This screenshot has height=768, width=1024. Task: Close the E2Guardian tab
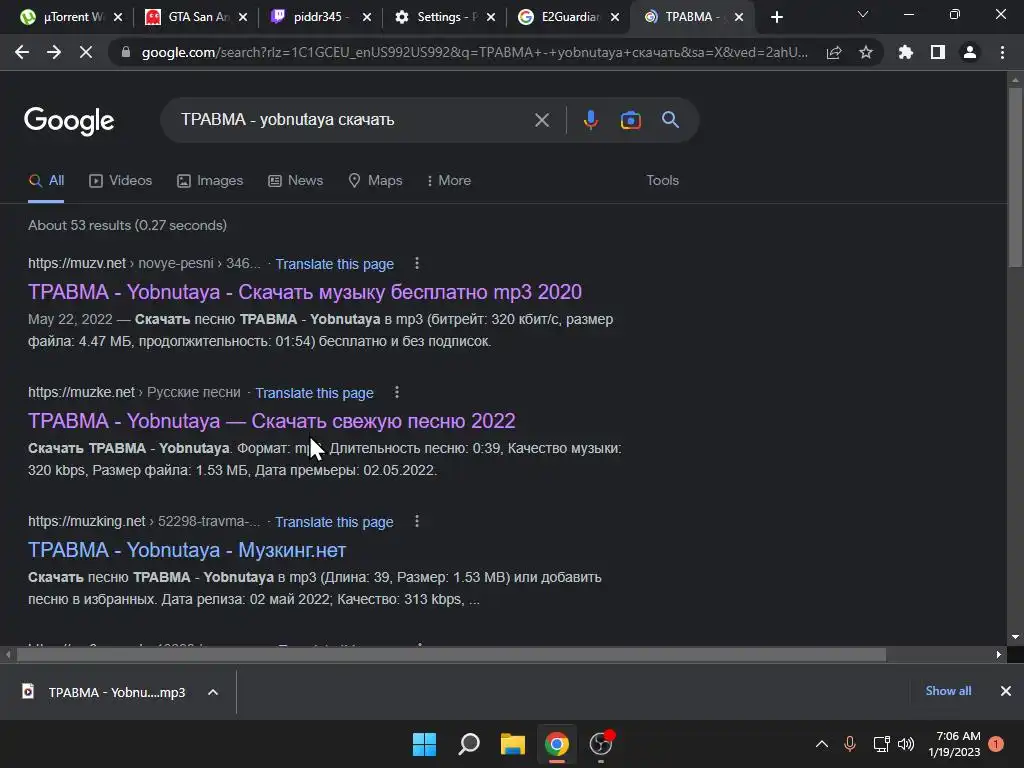point(615,17)
